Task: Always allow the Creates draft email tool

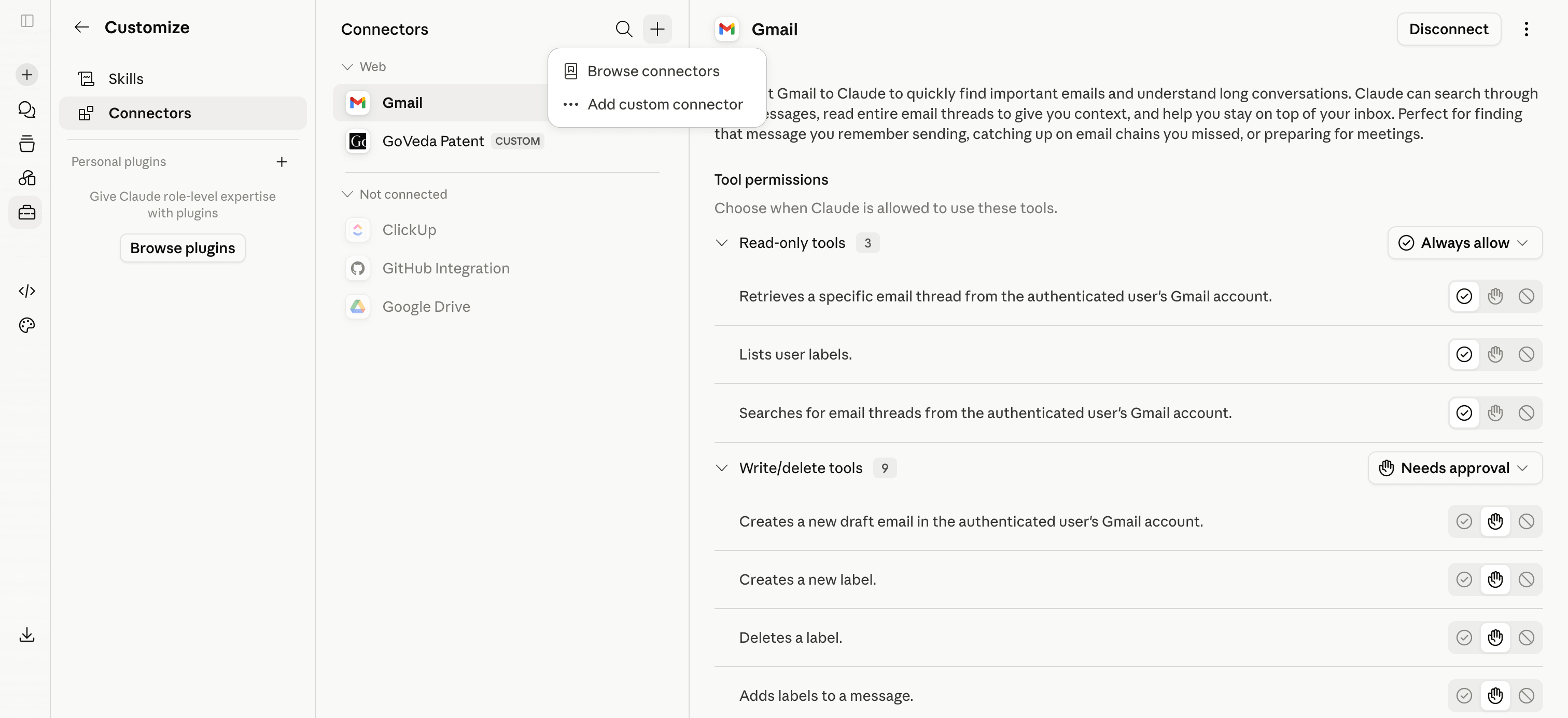Action: click(1464, 522)
